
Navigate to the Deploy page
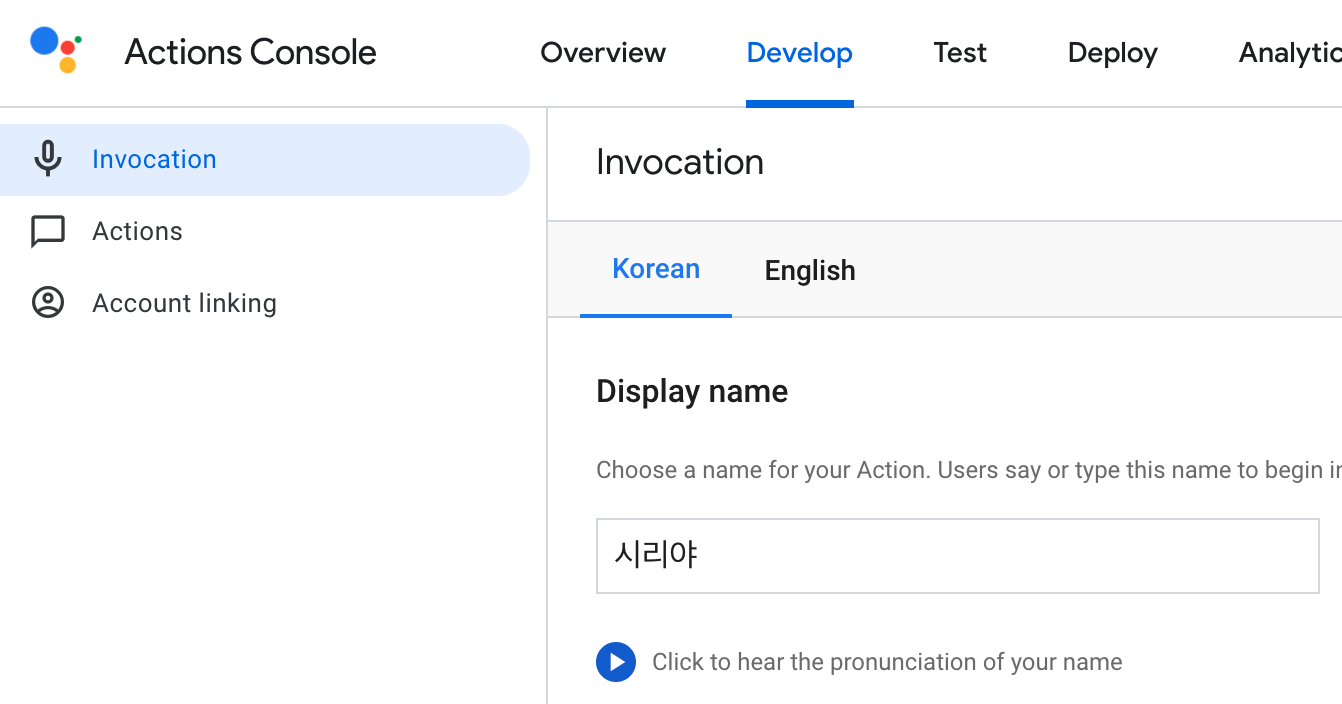click(x=1112, y=53)
